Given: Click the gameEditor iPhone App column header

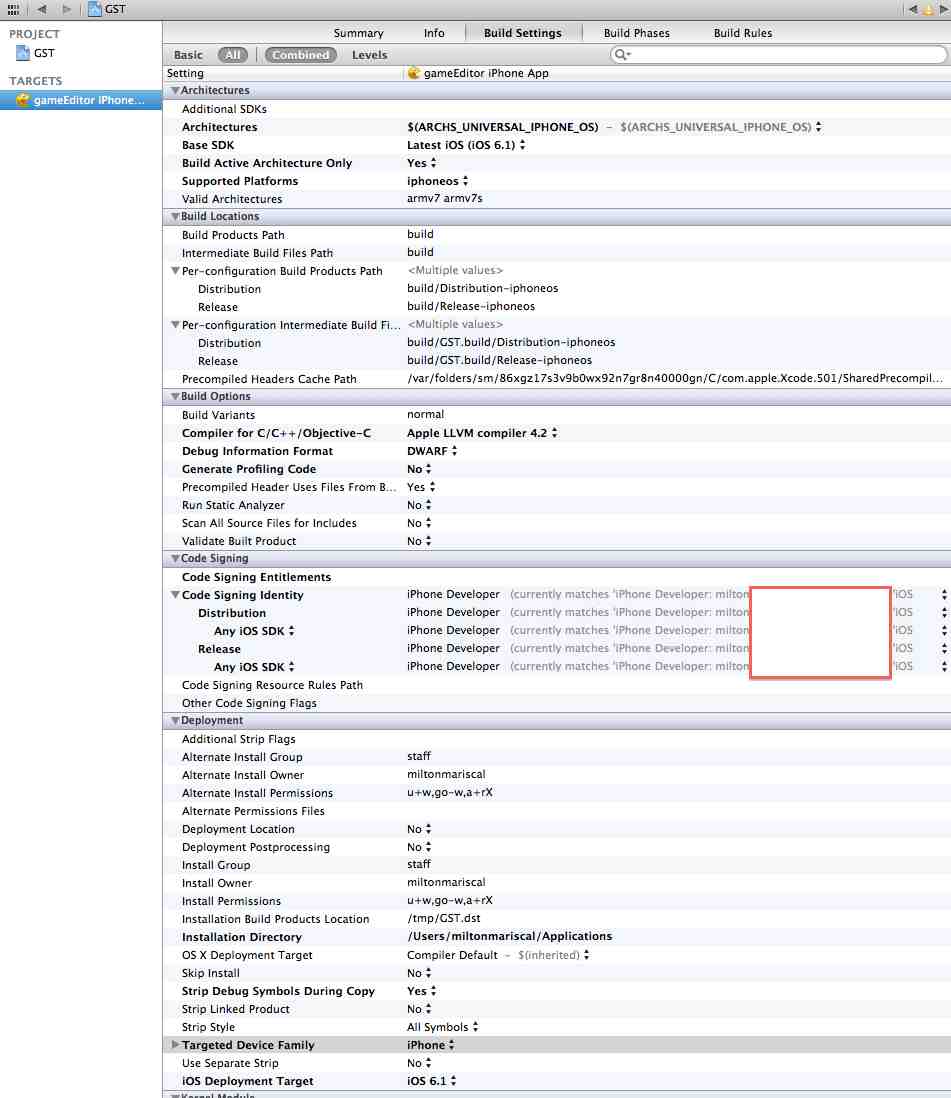Looking at the screenshot, I should 478,73.
